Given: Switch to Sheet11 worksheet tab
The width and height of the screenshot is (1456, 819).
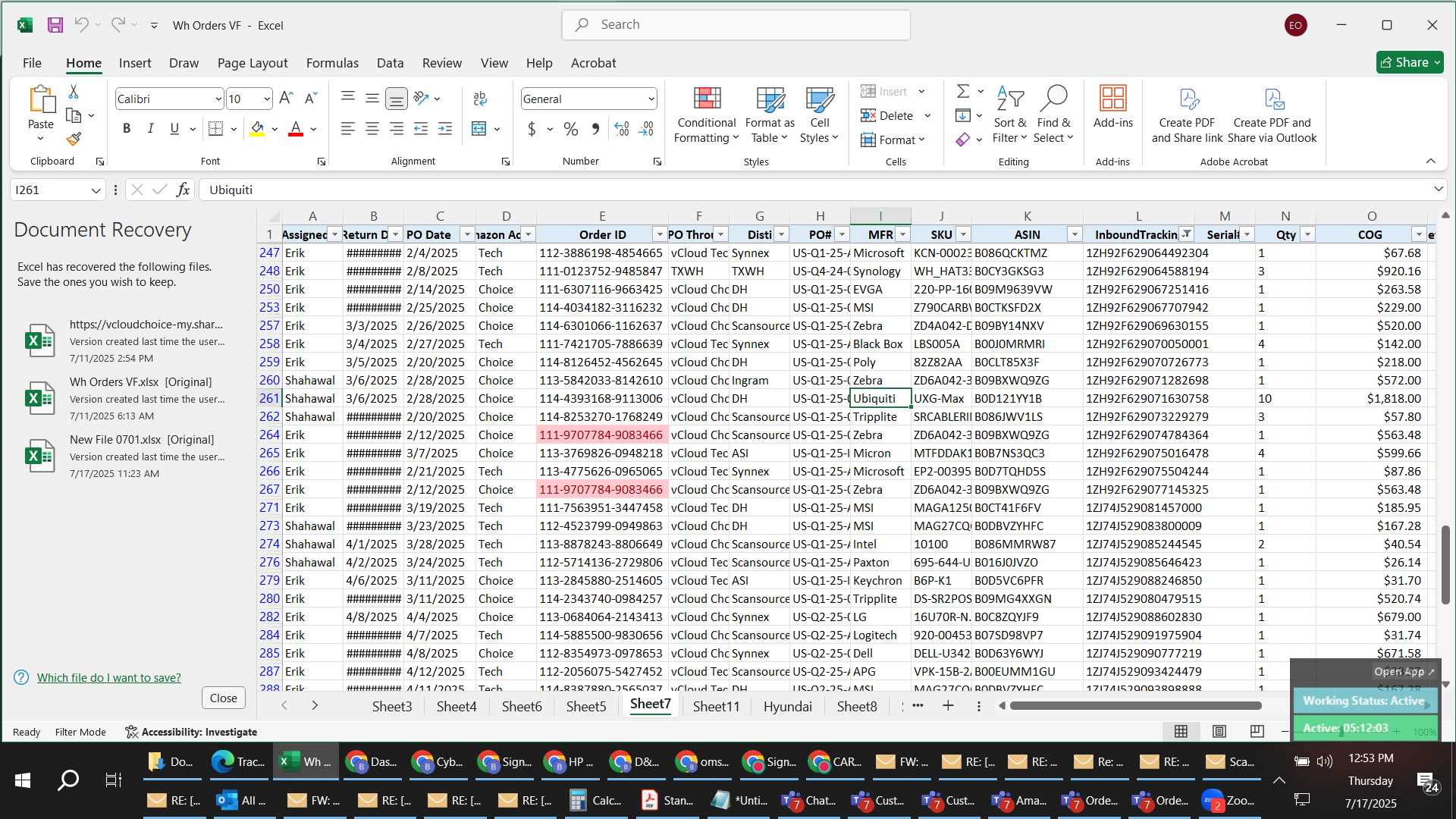Looking at the screenshot, I should coord(716,706).
